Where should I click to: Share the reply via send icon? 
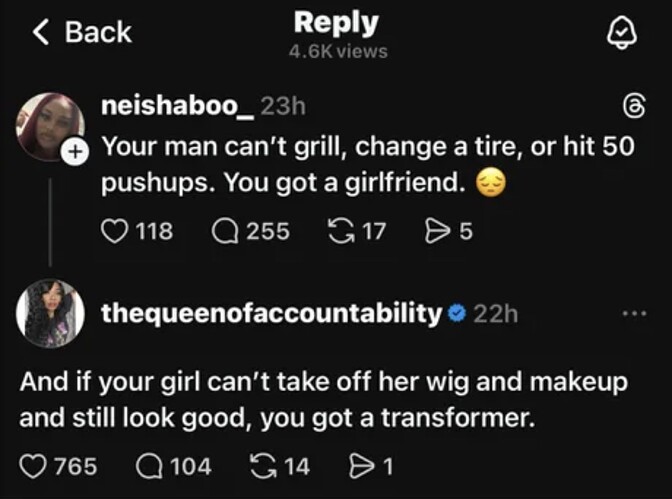(x=362, y=466)
